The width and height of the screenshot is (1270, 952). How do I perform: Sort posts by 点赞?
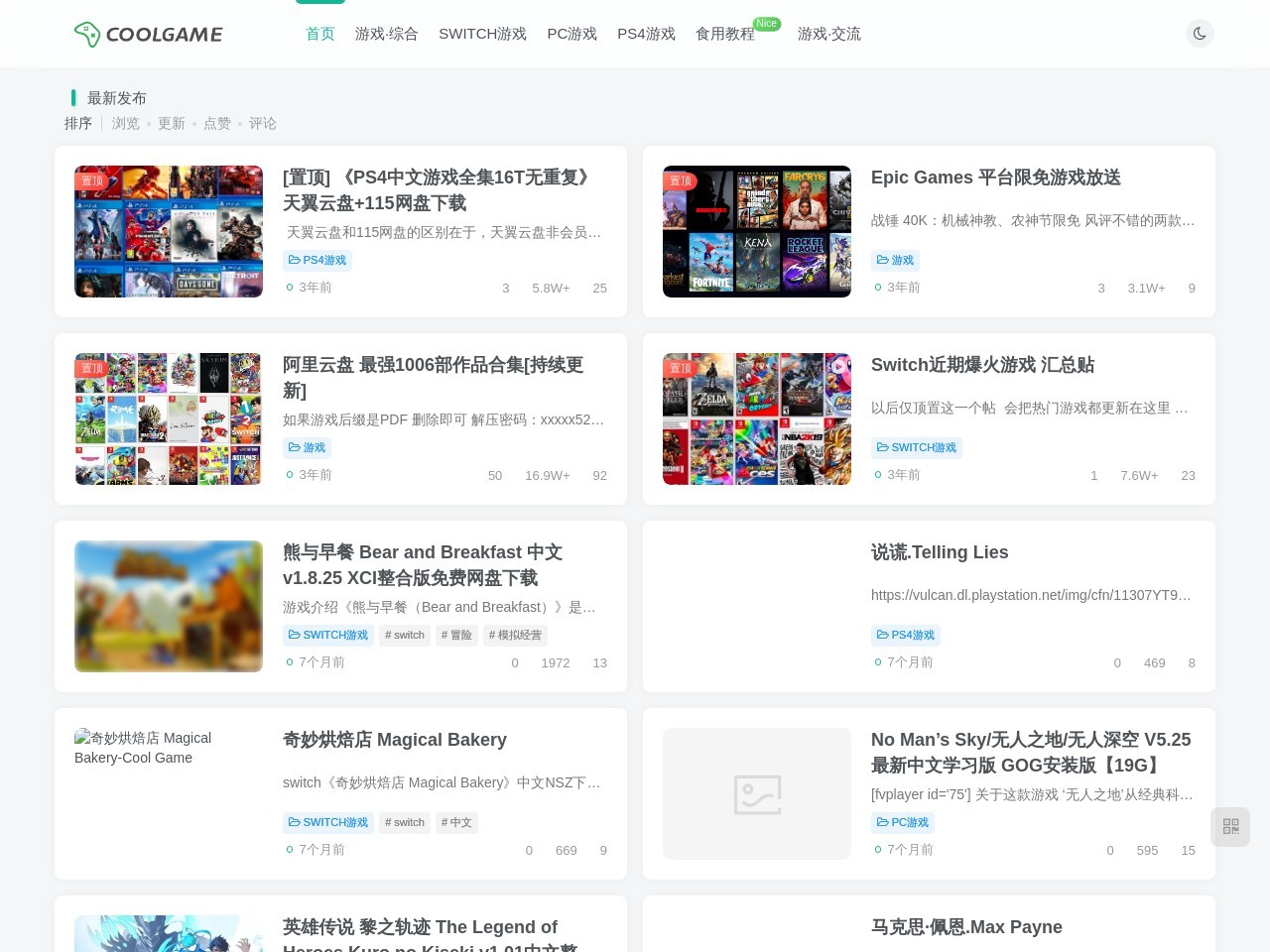217,123
